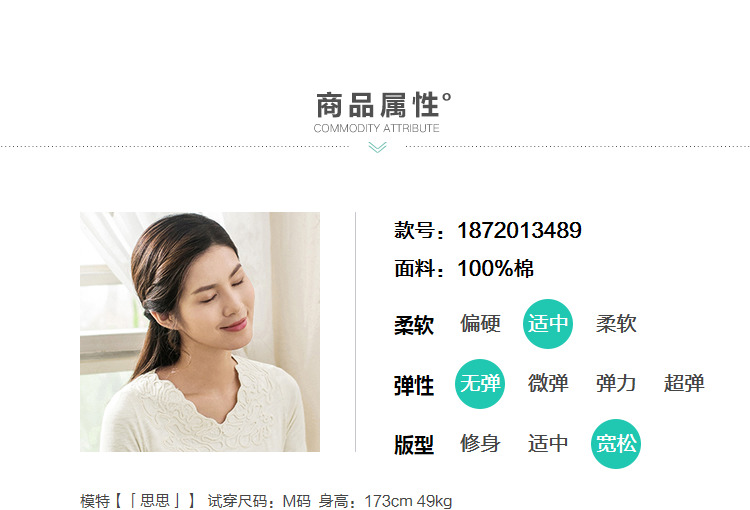Choose the 偏硬 softness option

pyautogui.click(x=480, y=324)
